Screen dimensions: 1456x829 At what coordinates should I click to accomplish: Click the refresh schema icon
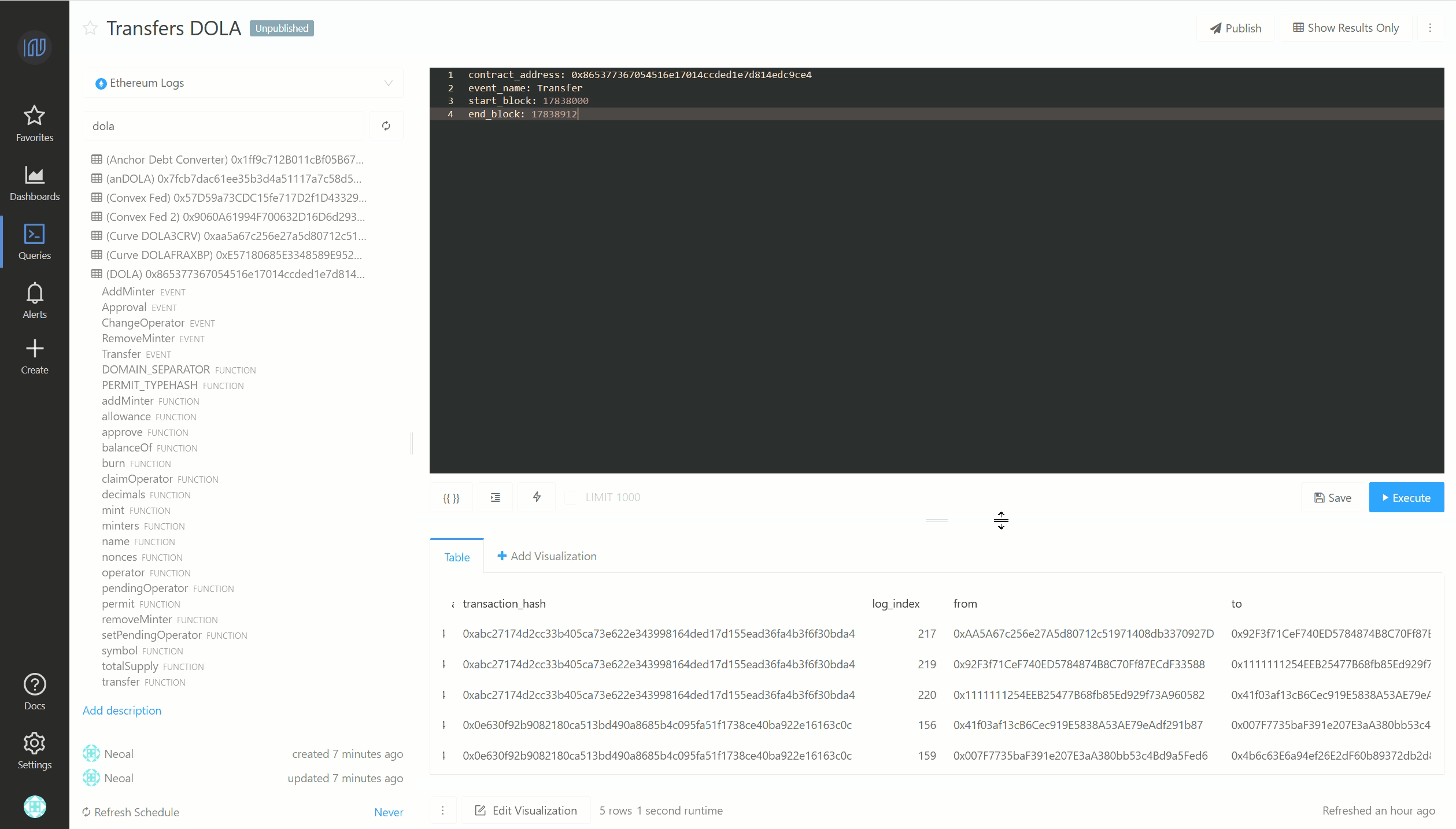(x=386, y=126)
